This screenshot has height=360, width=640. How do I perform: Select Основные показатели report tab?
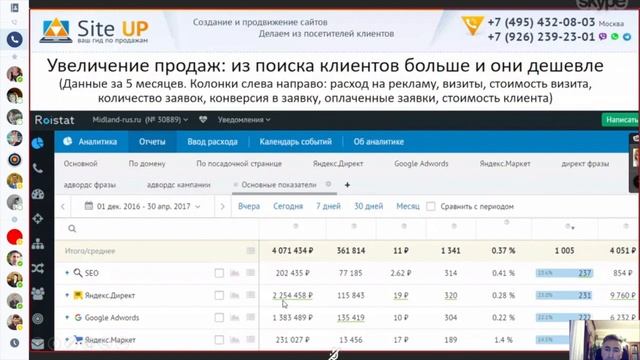(x=279, y=185)
